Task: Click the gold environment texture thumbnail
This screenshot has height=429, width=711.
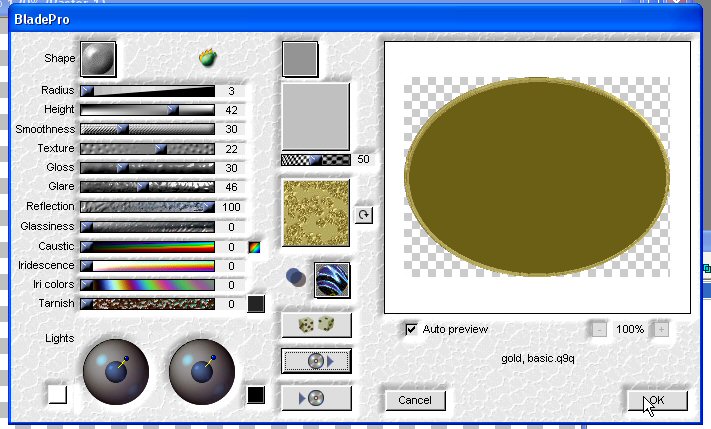Action: click(316, 213)
